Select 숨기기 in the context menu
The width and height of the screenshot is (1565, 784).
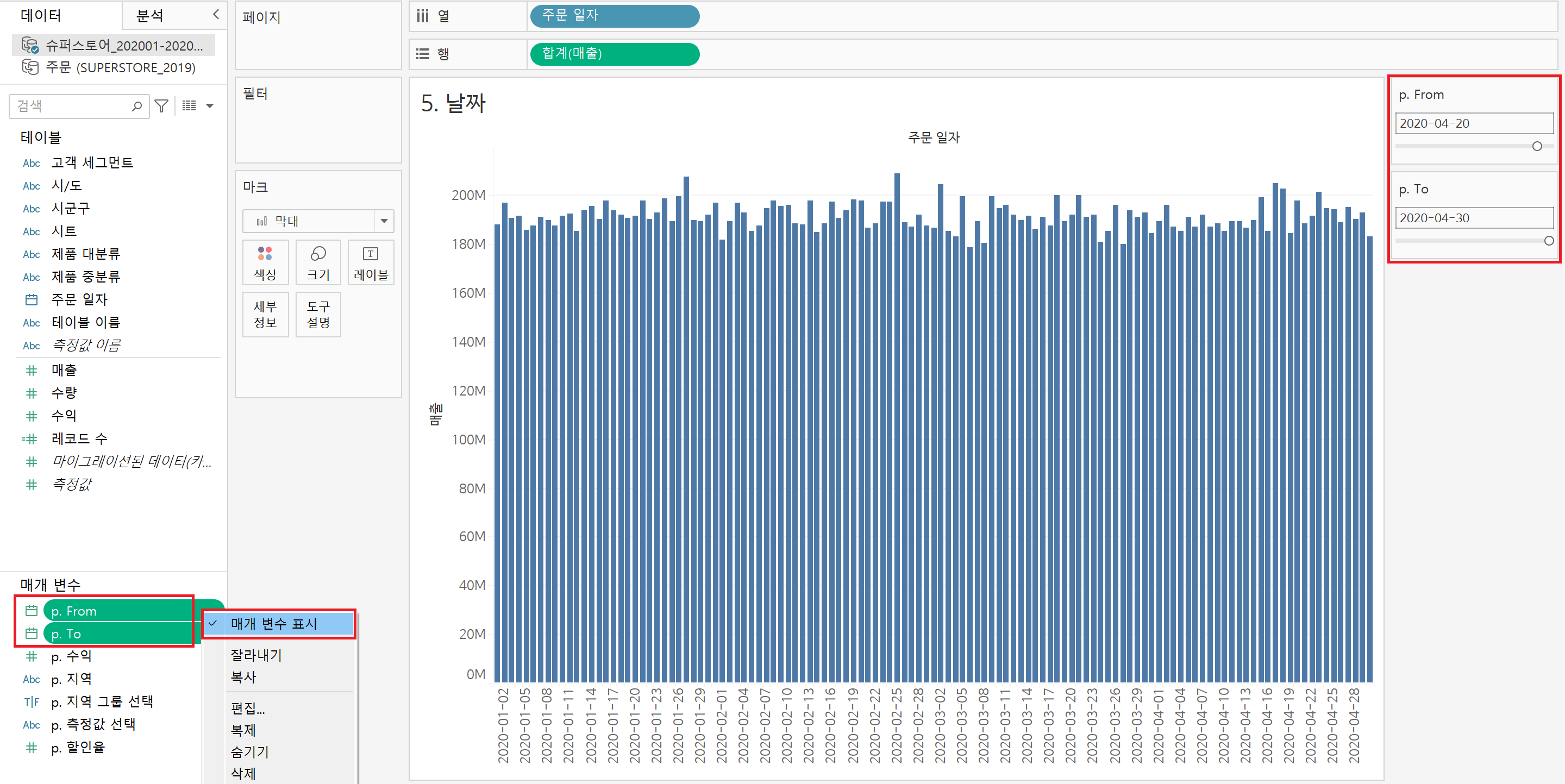[x=249, y=752]
